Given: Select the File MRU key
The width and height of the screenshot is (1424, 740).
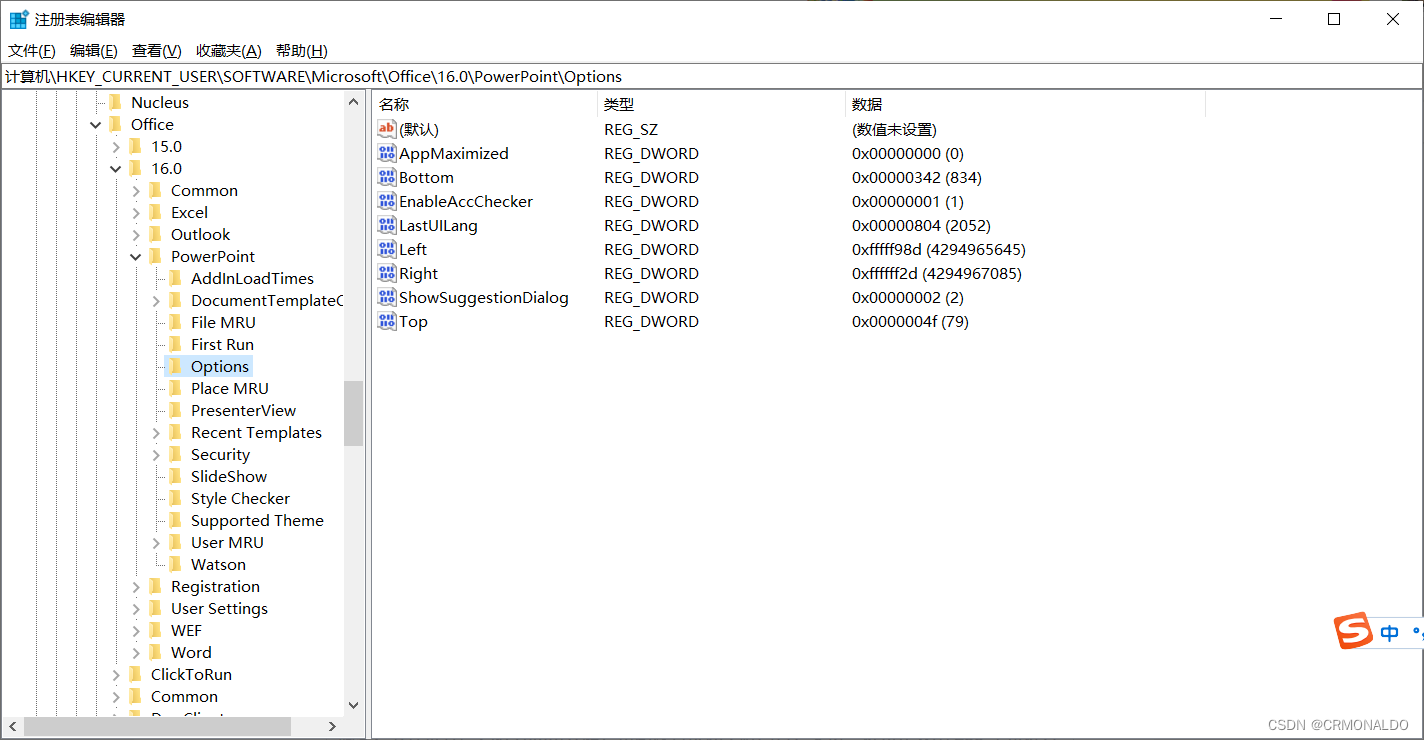Looking at the screenshot, I should tap(223, 322).
